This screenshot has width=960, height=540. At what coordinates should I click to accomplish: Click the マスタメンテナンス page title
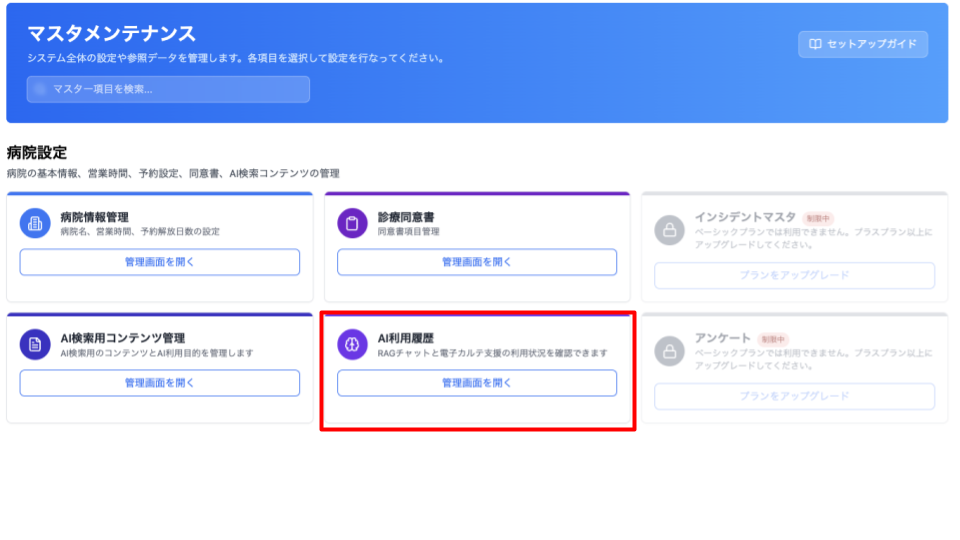click(x=111, y=34)
